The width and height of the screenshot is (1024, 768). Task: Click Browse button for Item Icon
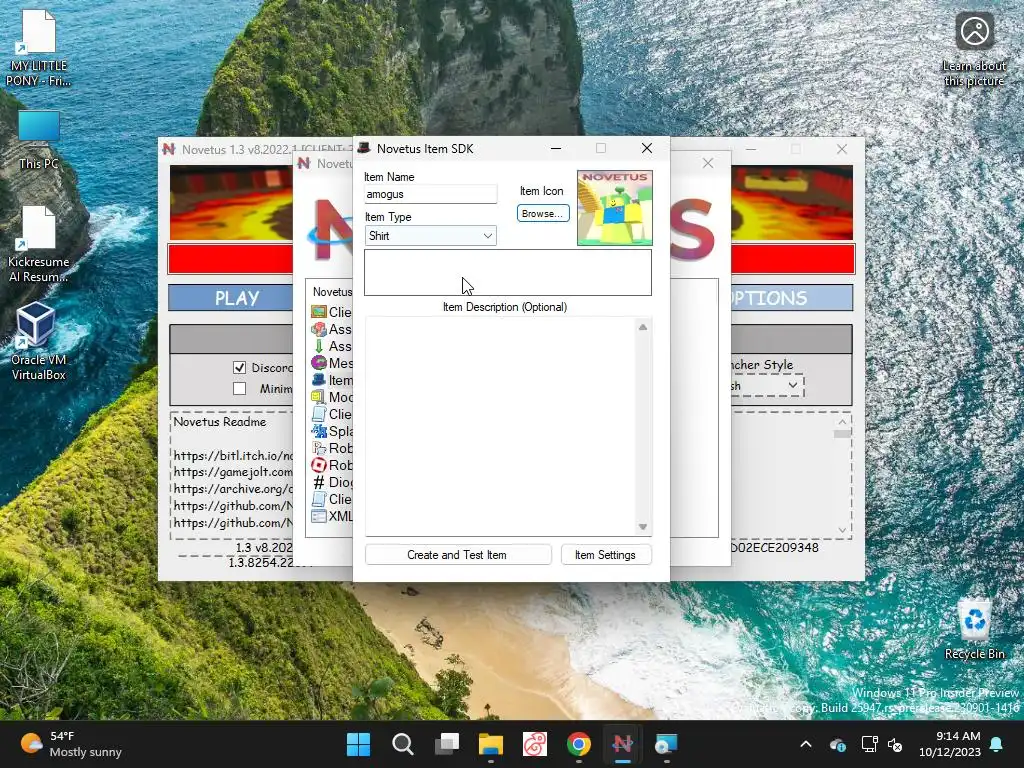point(543,214)
